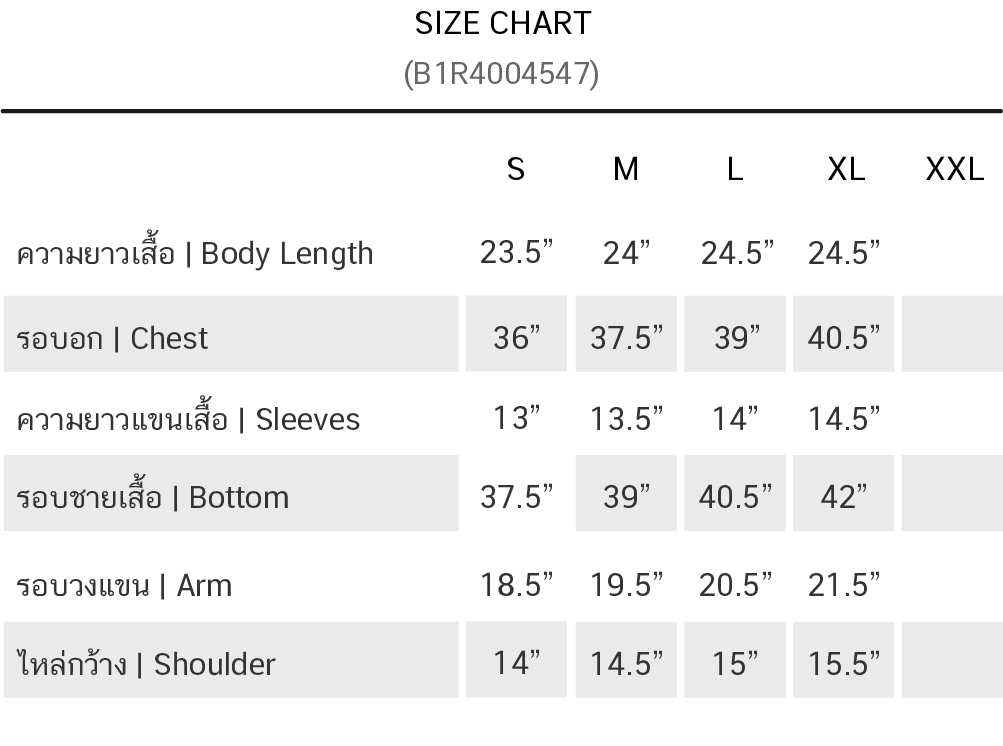Select the XXL size column header
This screenshot has height=746, width=1003.
click(954, 169)
